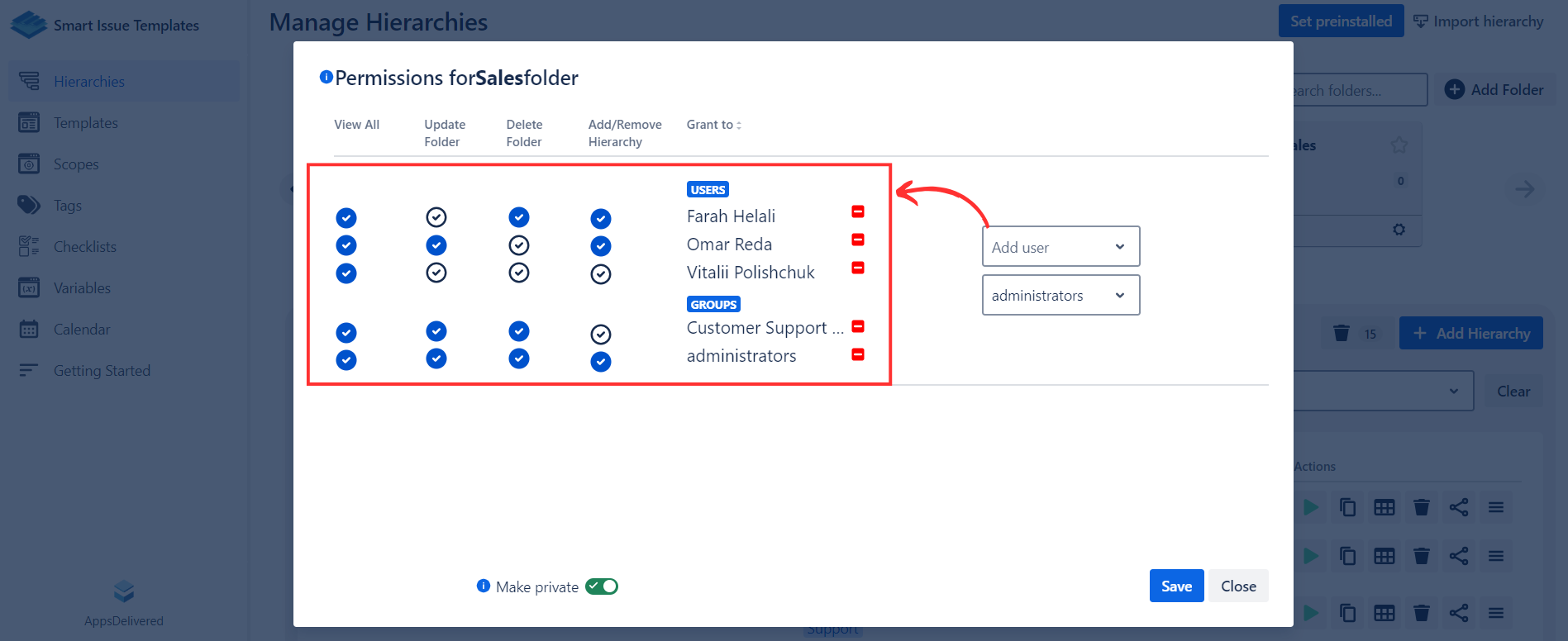Image resolution: width=1568 pixels, height=641 pixels.
Task: Remove Customer Support group with minus icon
Action: click(858, 327)
